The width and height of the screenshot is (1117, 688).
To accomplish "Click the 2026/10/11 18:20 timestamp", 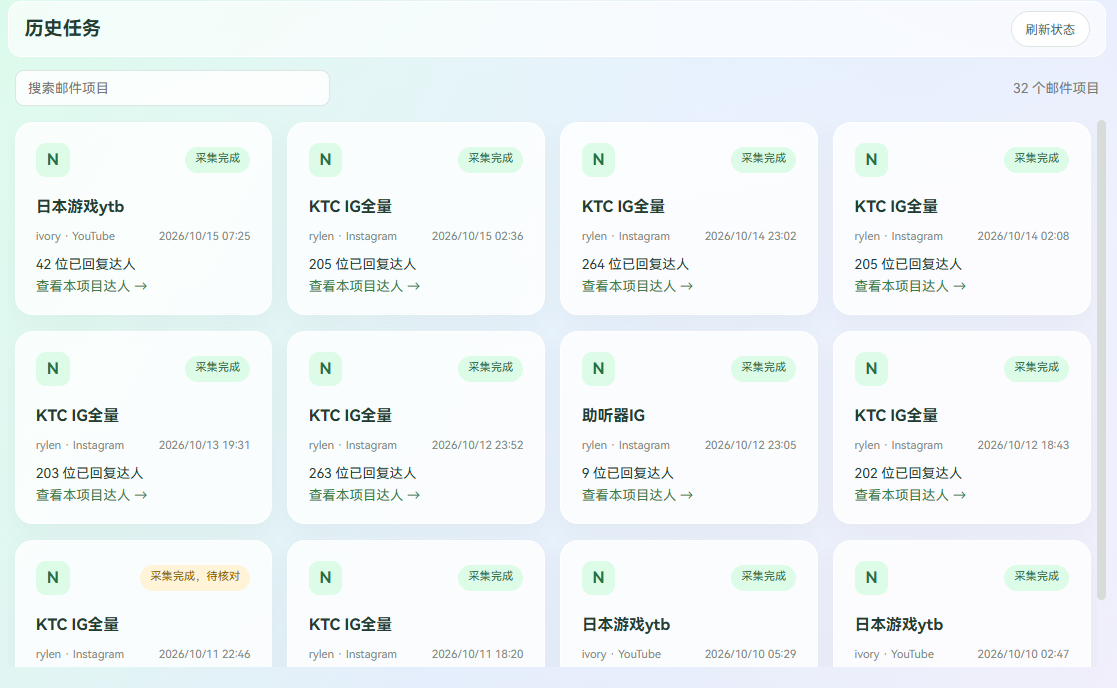I will tap(477, 654).
